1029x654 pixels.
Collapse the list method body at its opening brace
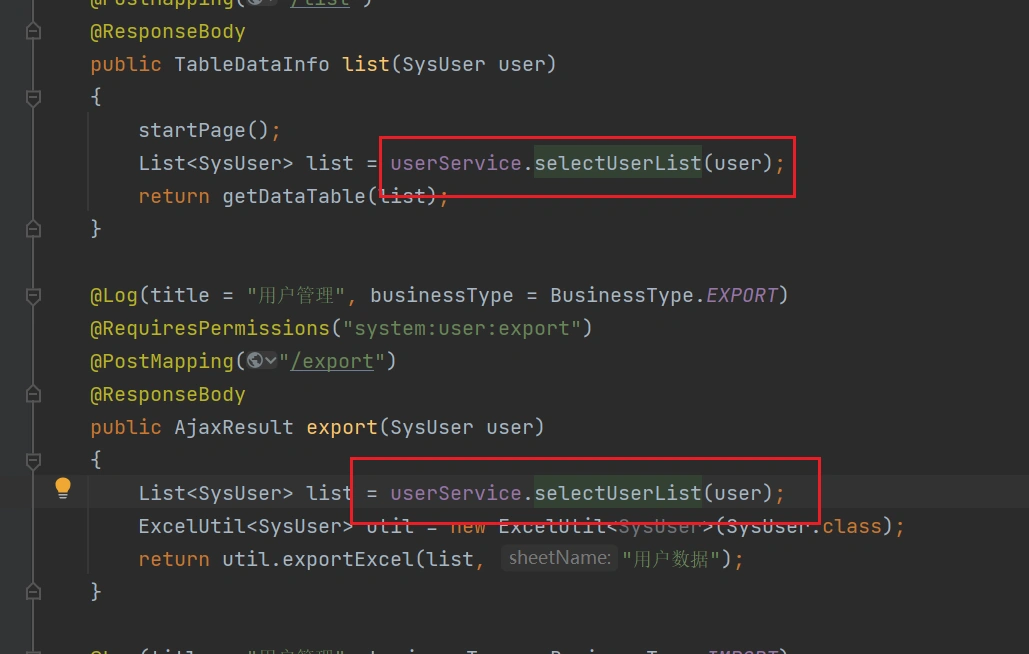(x=33, y=98)
